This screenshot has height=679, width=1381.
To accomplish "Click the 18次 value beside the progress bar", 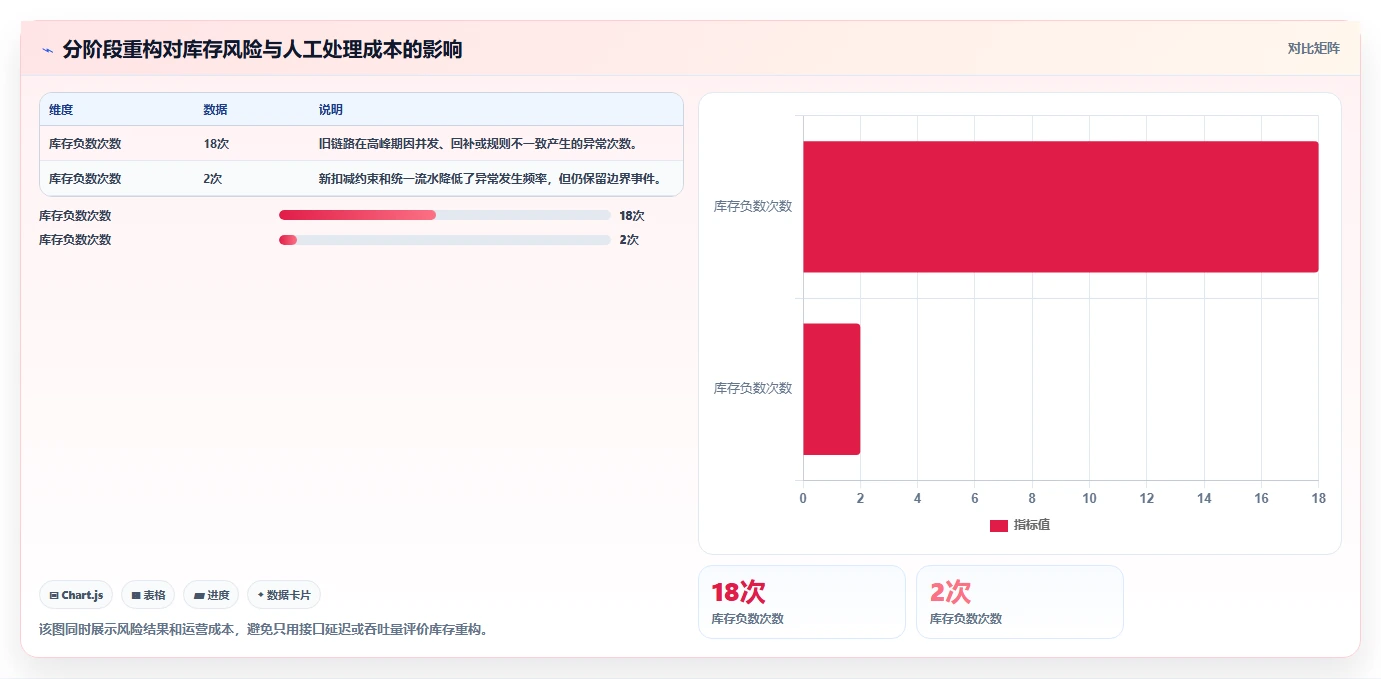I will pos(632,215).
